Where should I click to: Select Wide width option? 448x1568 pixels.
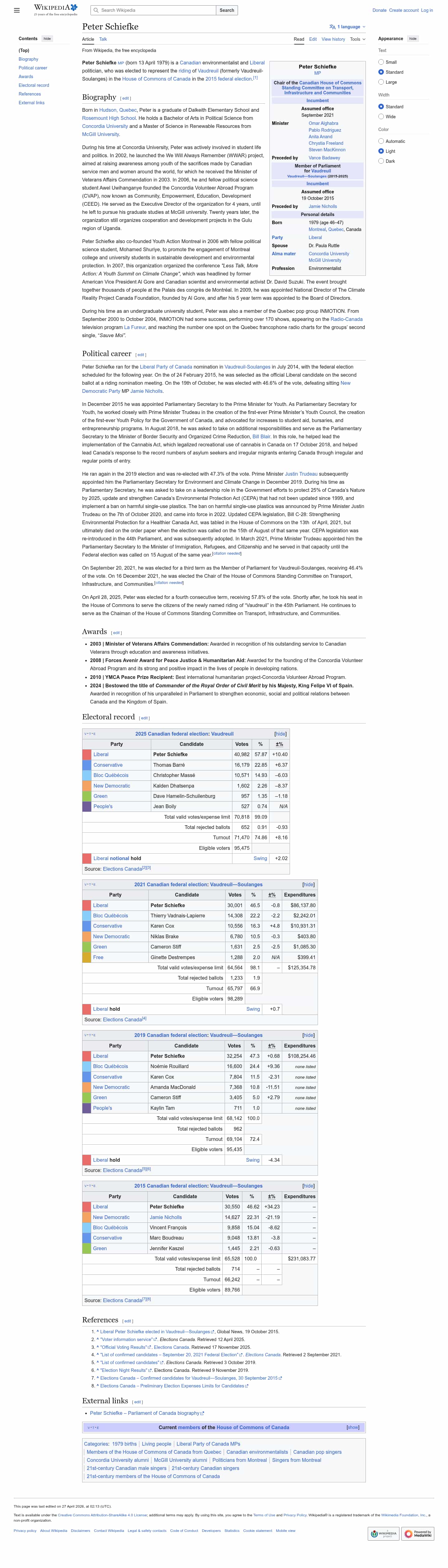pyautogui.click(x=381, y=116)
